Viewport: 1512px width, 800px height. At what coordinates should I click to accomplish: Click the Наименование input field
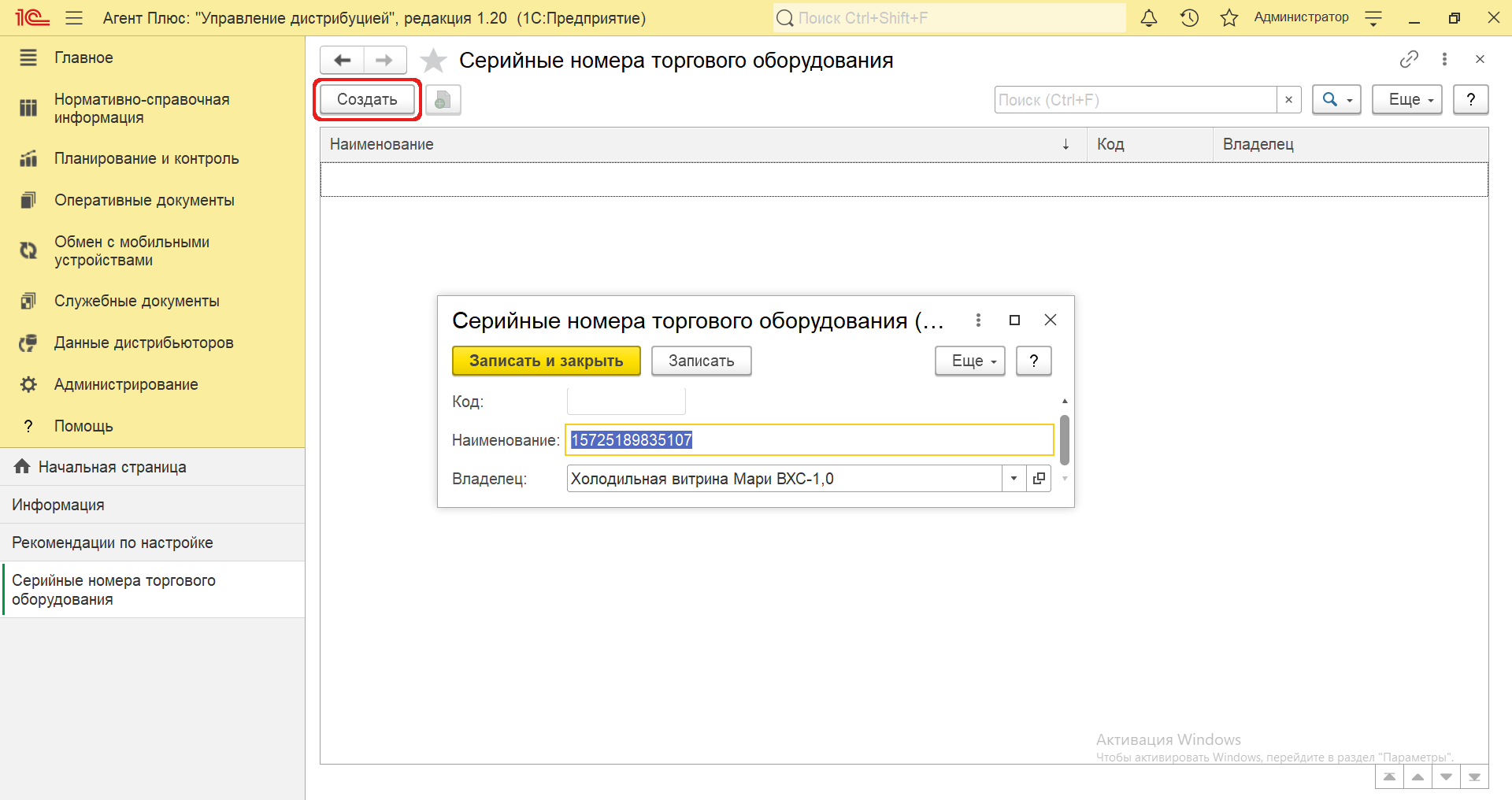(810, 440)
